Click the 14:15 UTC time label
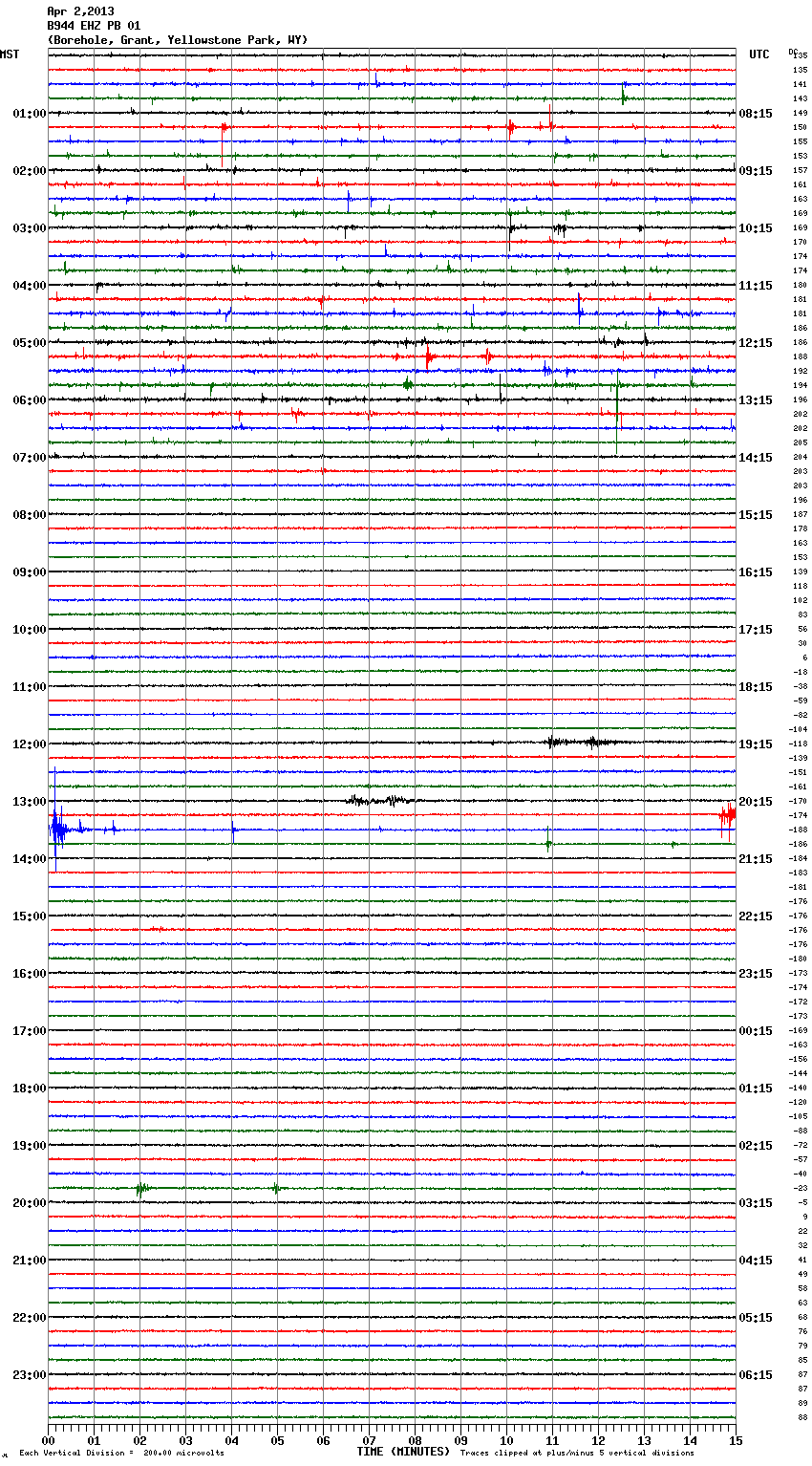The image size is (812, 1466). tap(756, 458)
